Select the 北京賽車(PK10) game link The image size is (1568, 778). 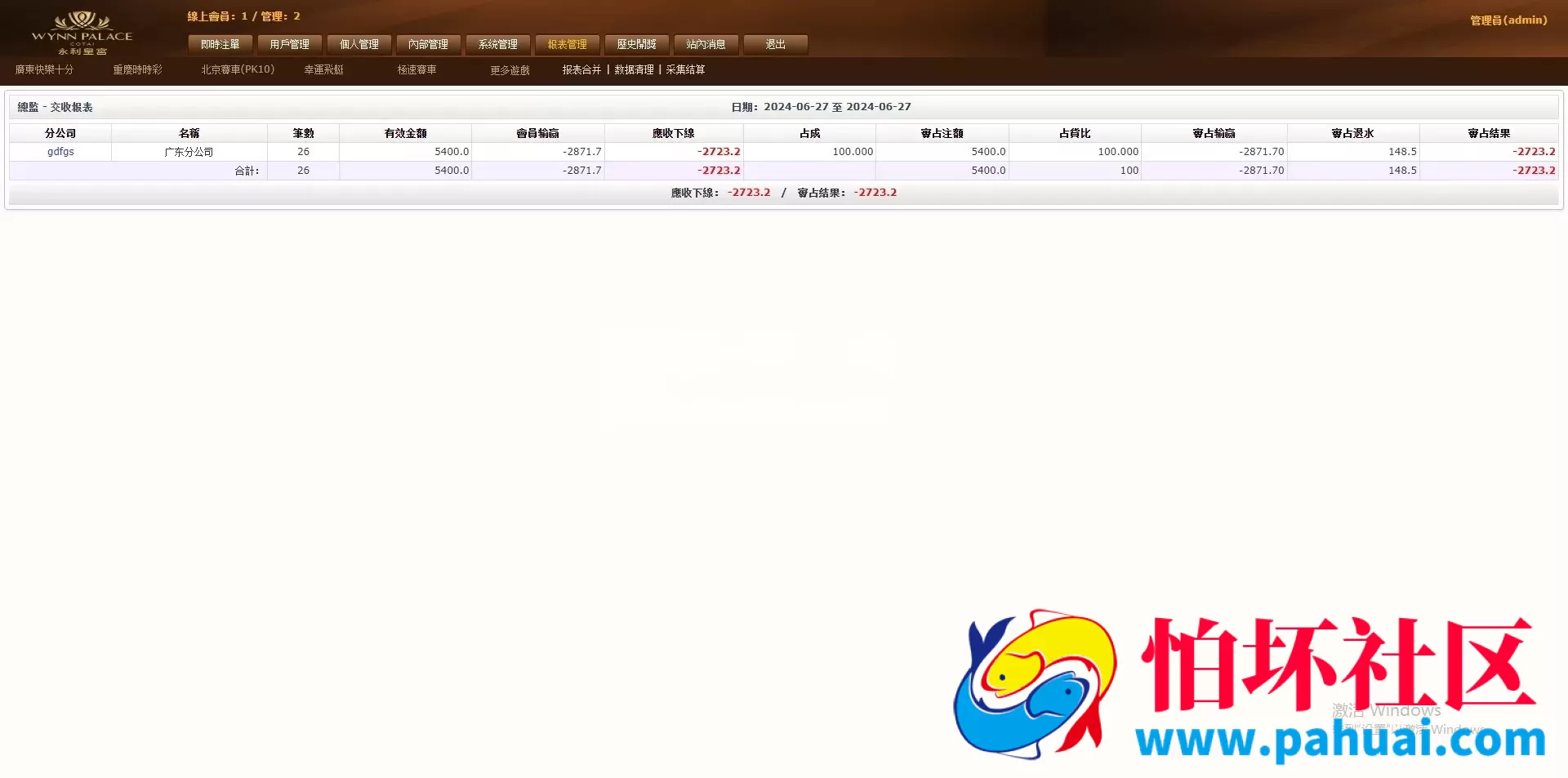coord(238,69)
